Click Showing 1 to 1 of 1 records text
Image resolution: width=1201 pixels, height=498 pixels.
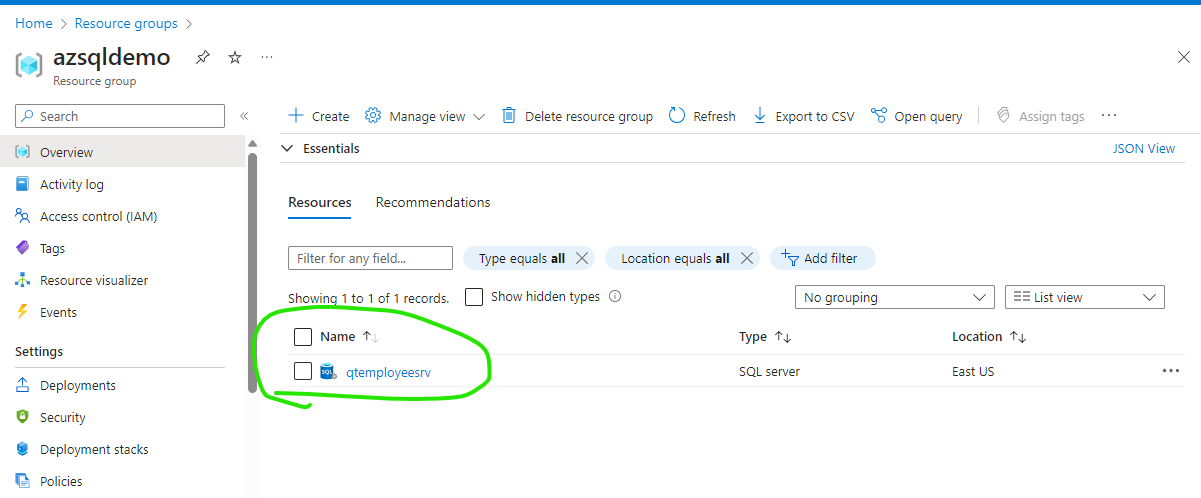[368, 298]
